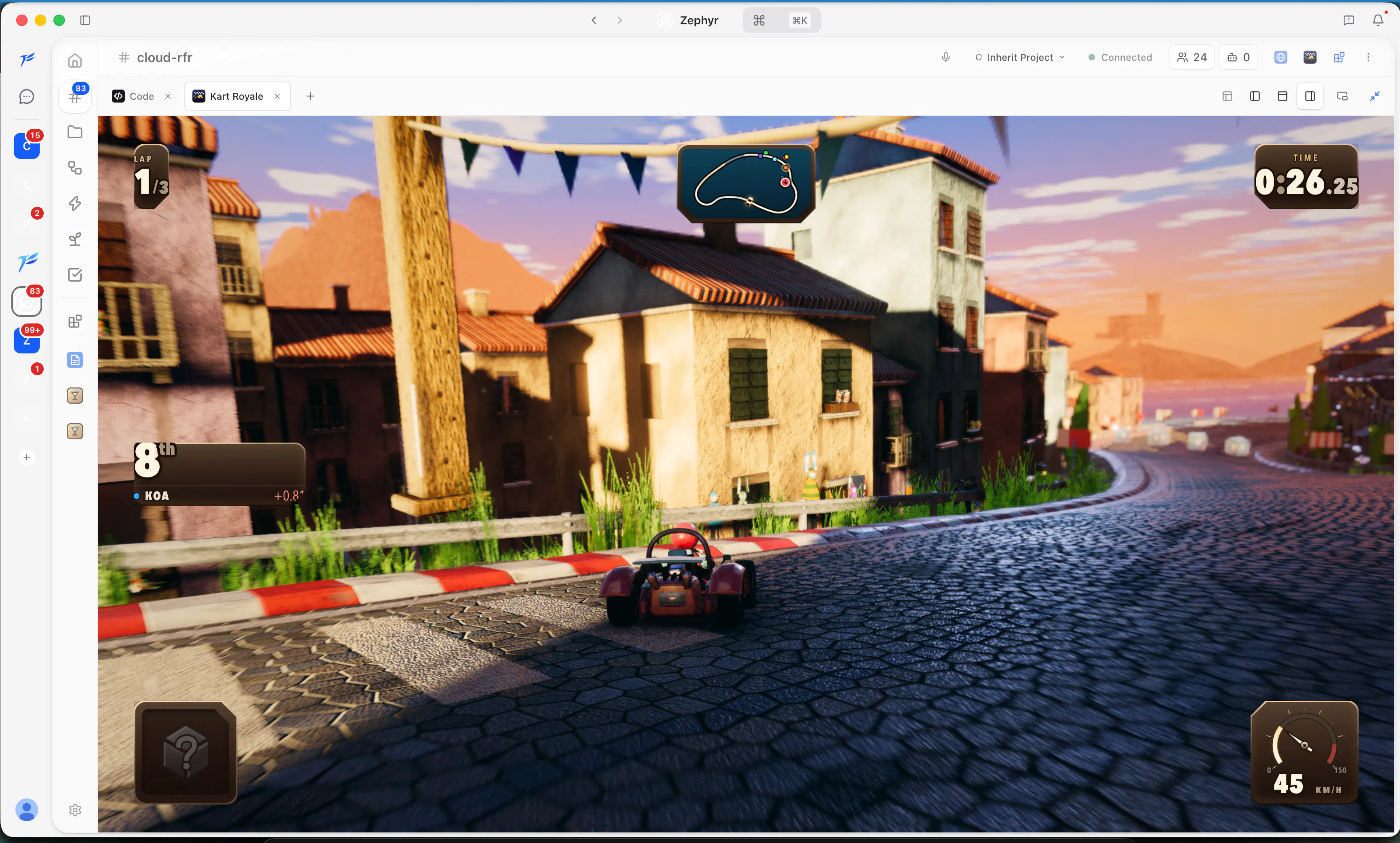This screenshot has width=1400, height=843.
Task: Open channels hash icon with 83 badge
Action: [x=75, y=96]
